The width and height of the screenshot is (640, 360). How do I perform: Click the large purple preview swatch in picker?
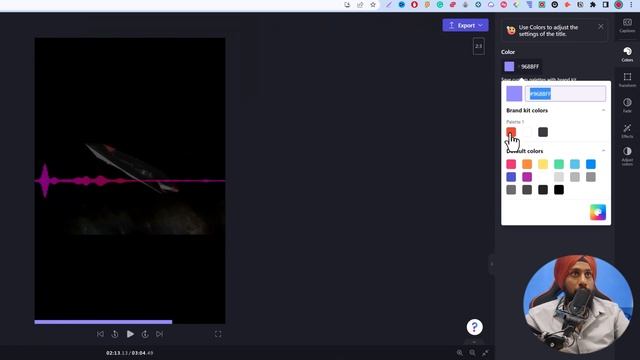click(514, 94)
